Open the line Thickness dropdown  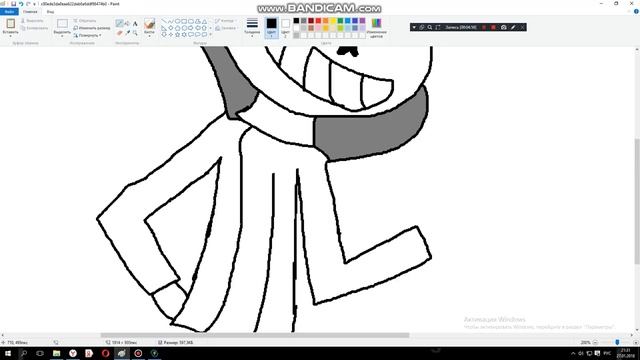tap(252, 28)
